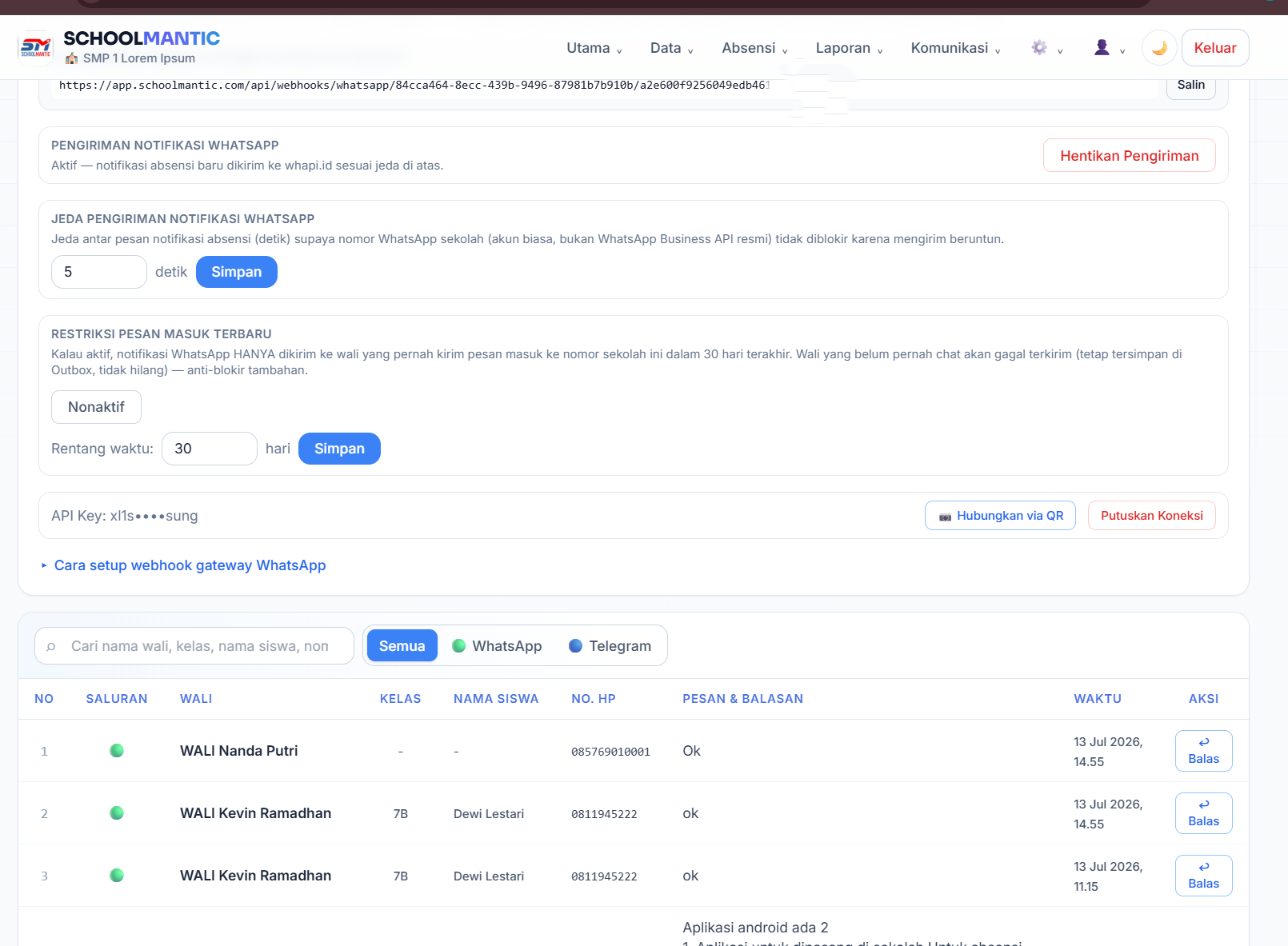
Task: Open the Komunikasi dropdown menu
Action: (x=955, y=48)
